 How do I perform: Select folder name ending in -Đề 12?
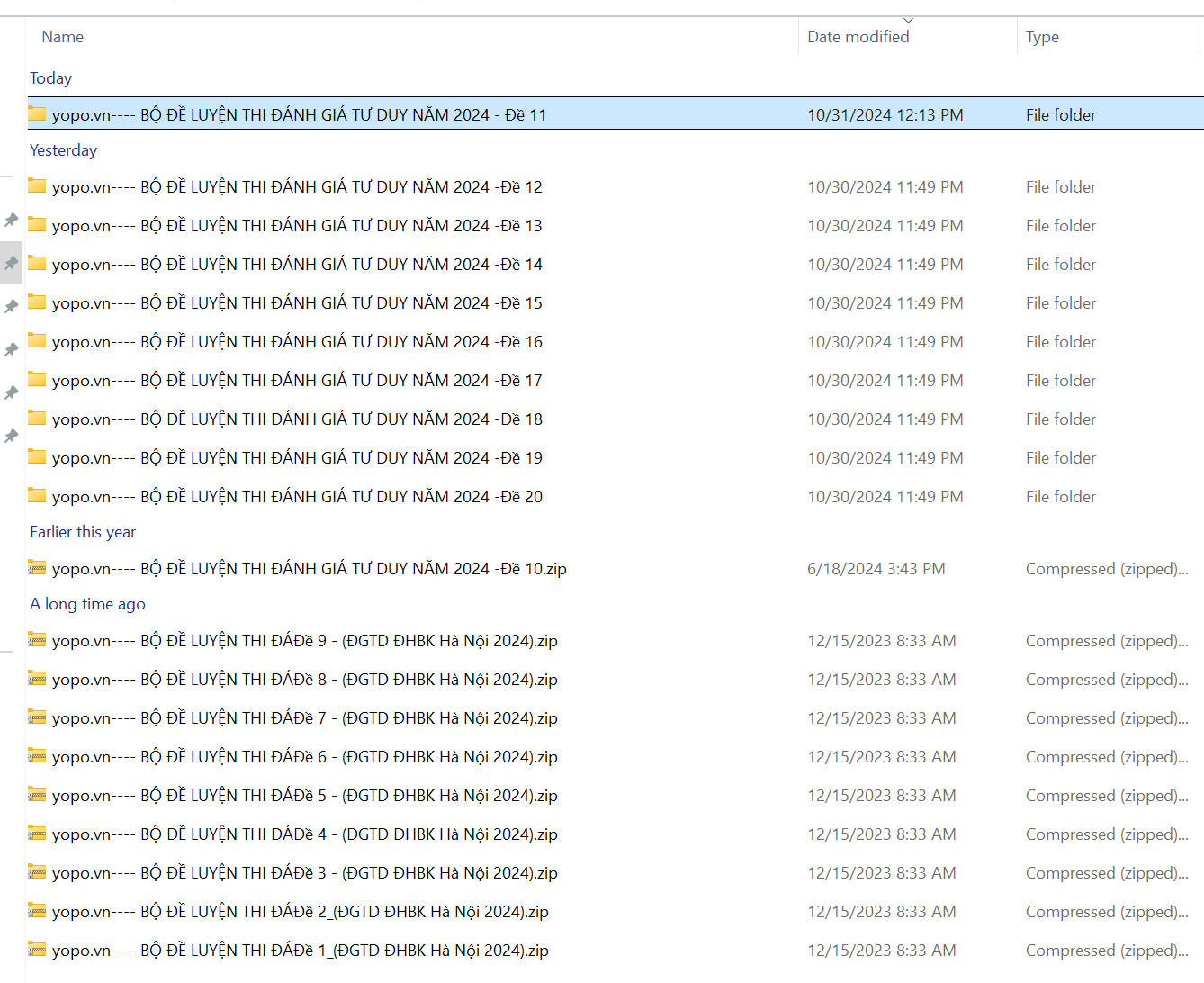pos(297,186)
